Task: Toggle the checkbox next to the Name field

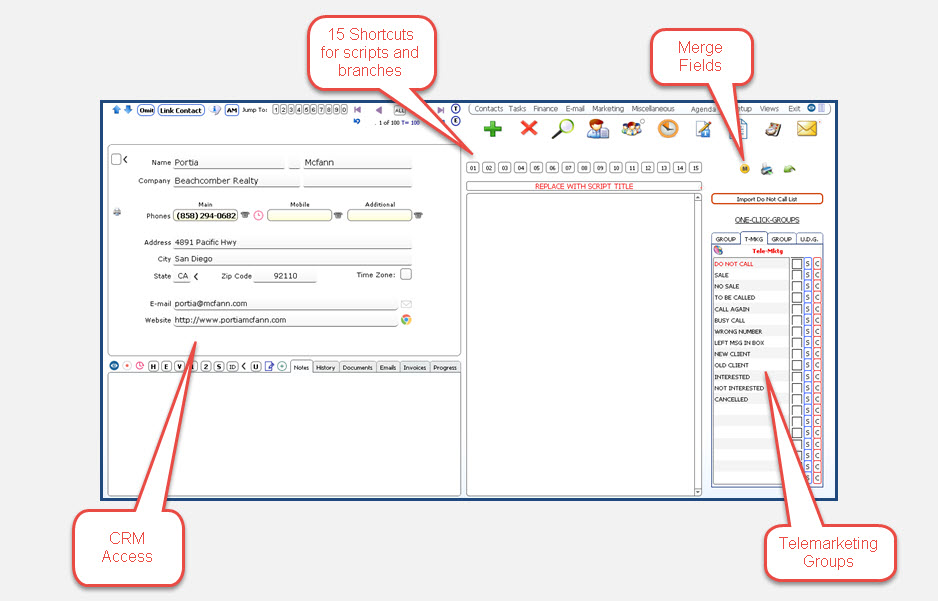Action: 116,159
